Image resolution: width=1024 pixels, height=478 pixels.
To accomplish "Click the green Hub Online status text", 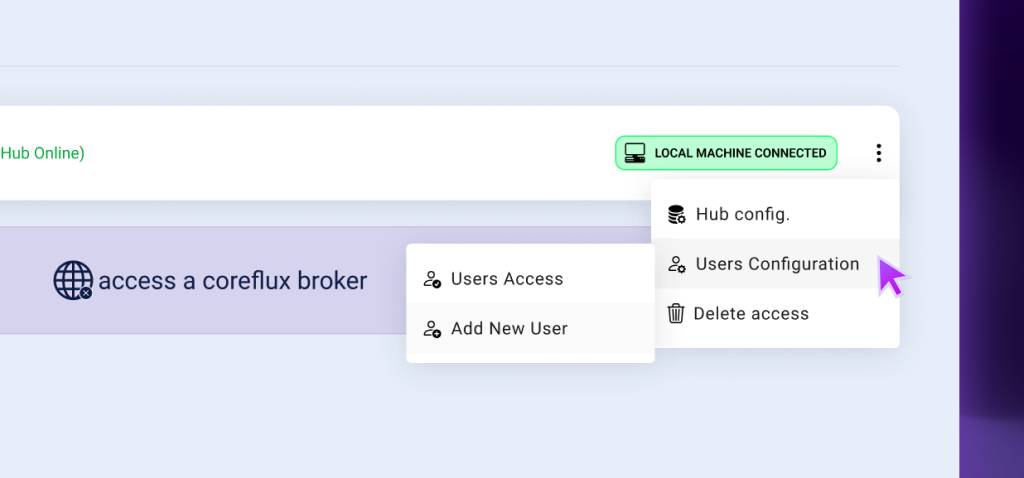I will pos(42,153).
